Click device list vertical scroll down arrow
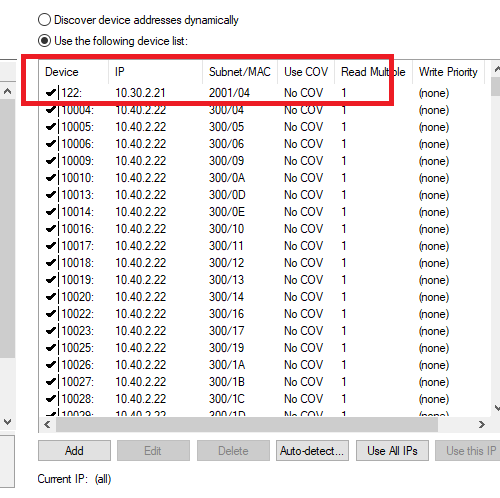The width and height of the screenshot is (500, 498). pyautogui.click(x=497, y=408)
